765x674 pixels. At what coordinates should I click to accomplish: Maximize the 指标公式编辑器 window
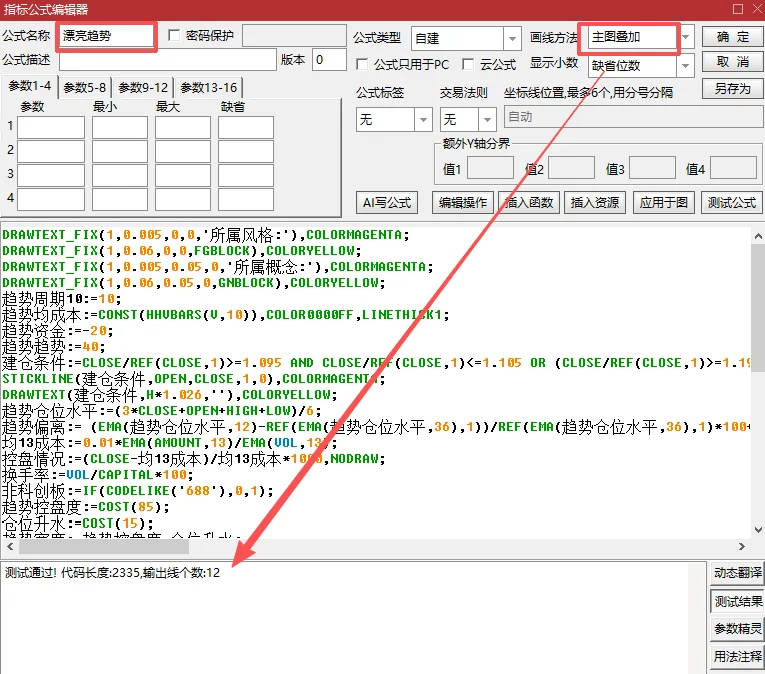pyautogui.click(x=738, y=9)
